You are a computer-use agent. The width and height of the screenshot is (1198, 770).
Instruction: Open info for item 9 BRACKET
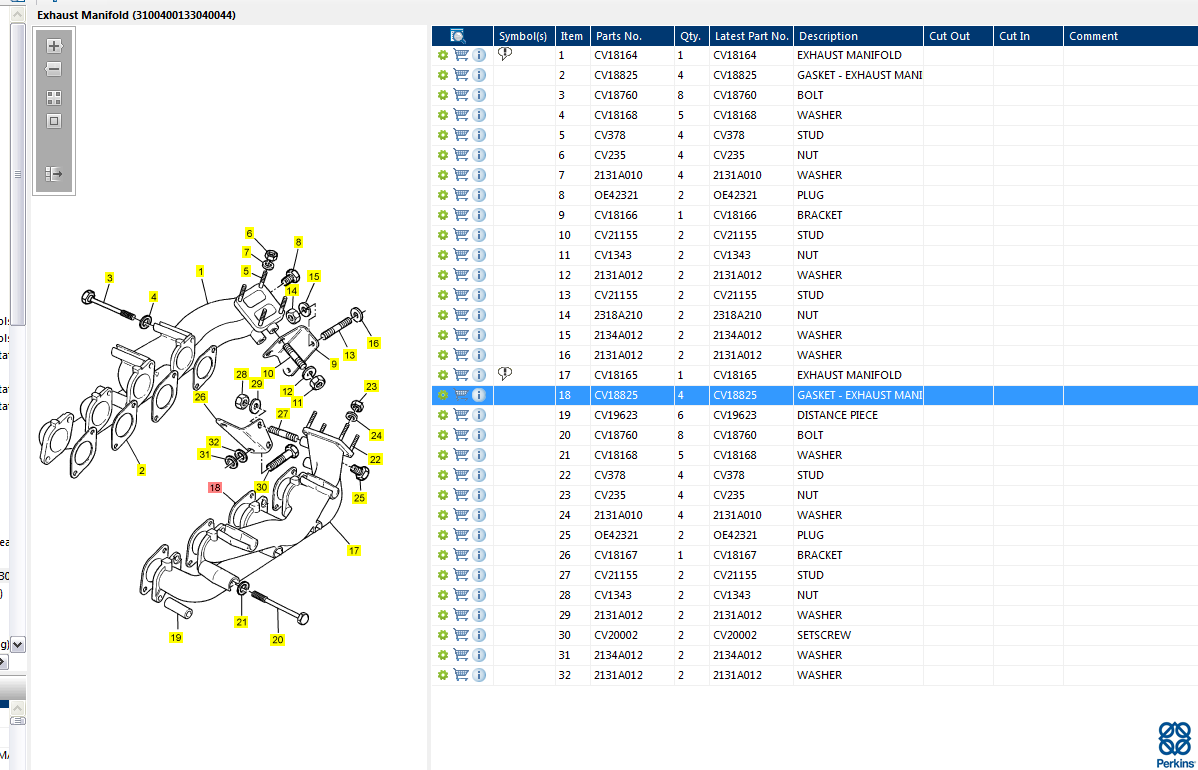point(479,215)
